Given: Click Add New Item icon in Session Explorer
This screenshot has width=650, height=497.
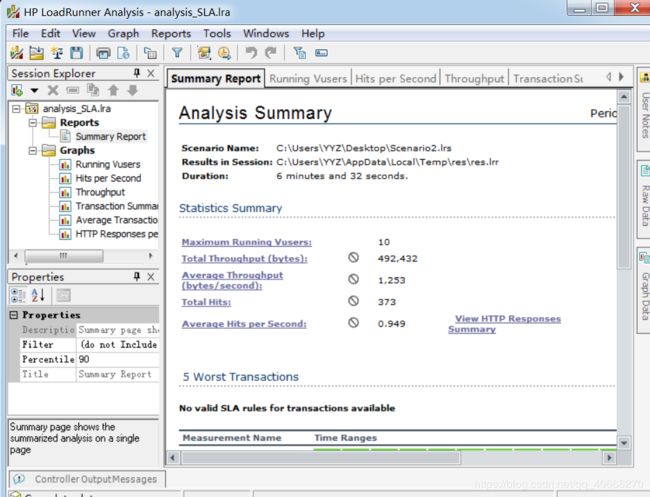Looking at the screenshot, I should [17, 90].
